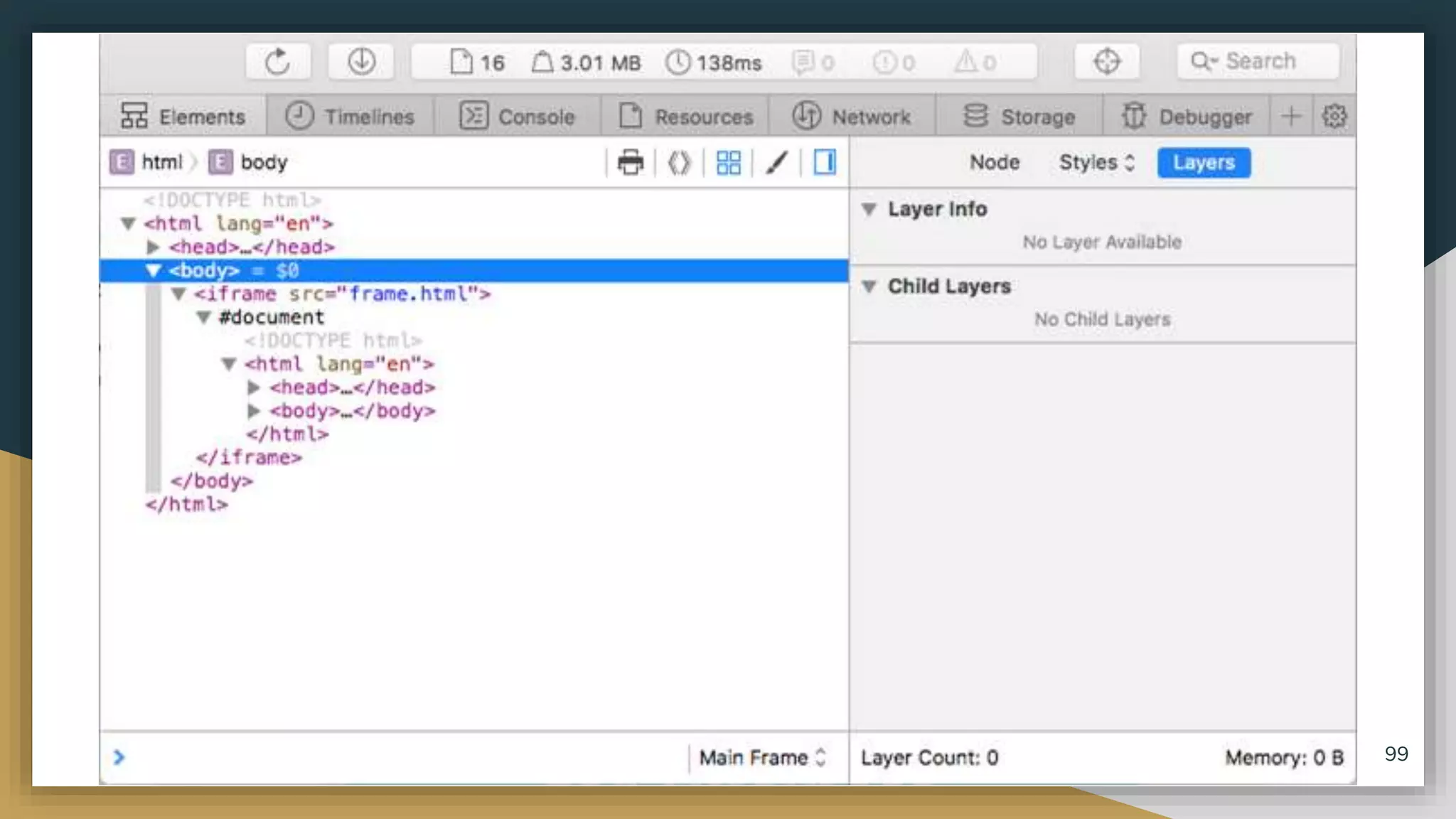Click the Search field
Screen dimensions: 1456x819
(x=1258, y=62)
